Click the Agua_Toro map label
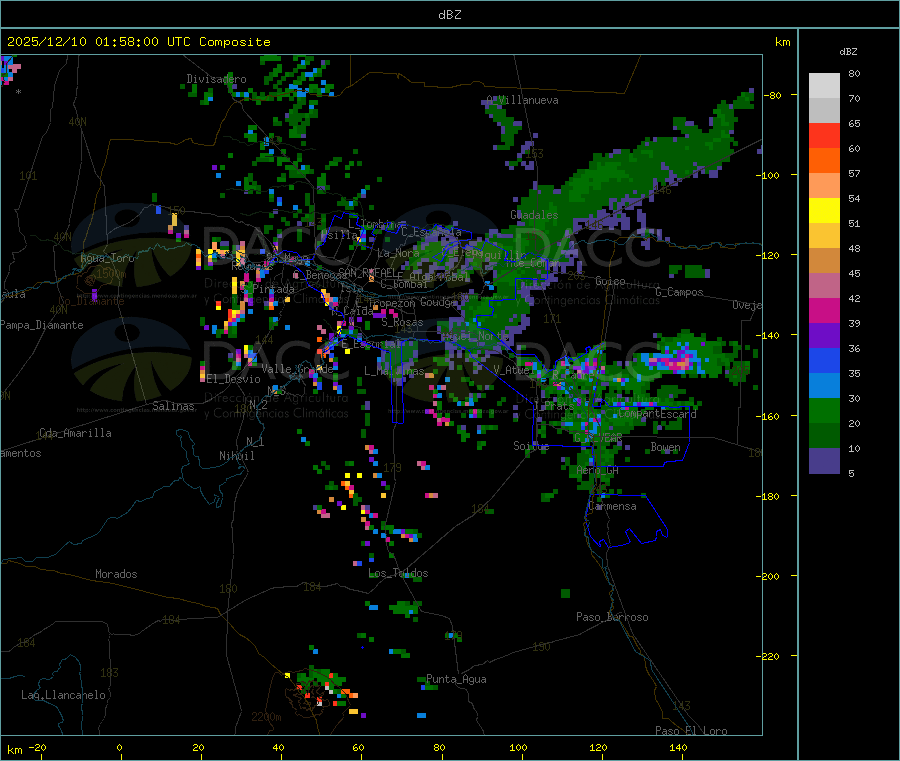900x761 pixels. click(107, 258)
